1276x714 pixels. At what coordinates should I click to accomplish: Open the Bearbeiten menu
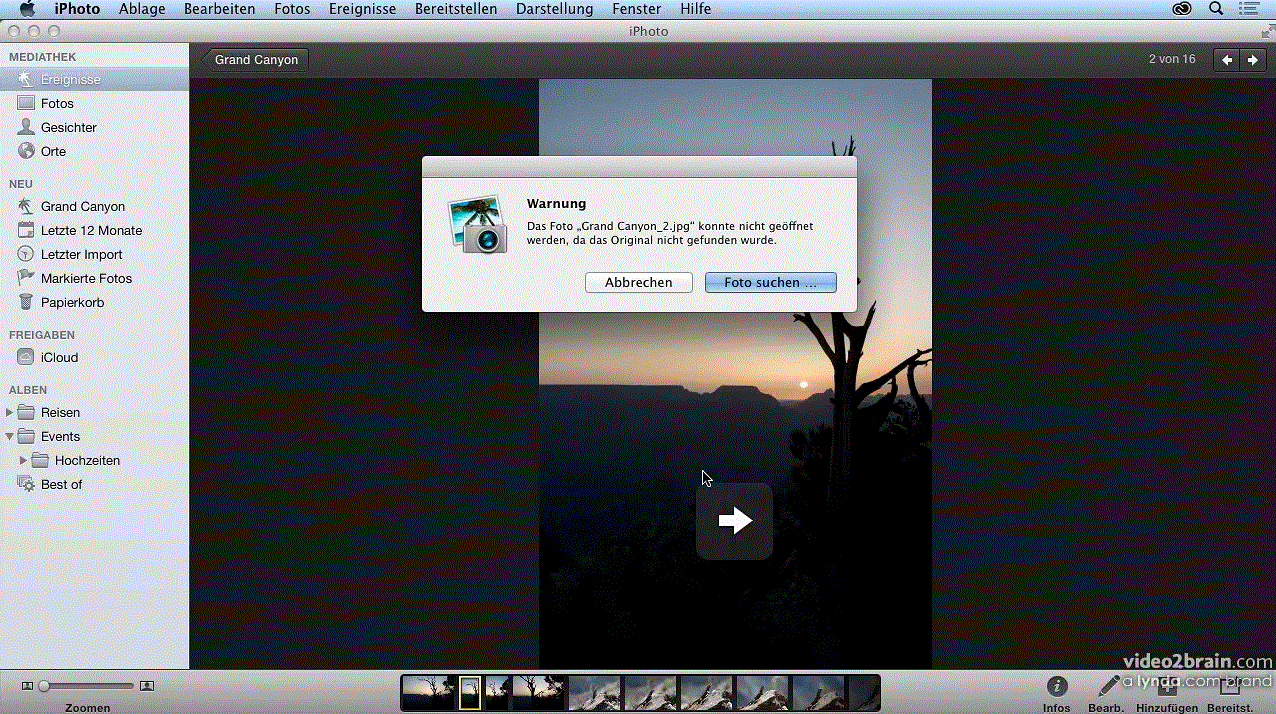pos(220,9)
